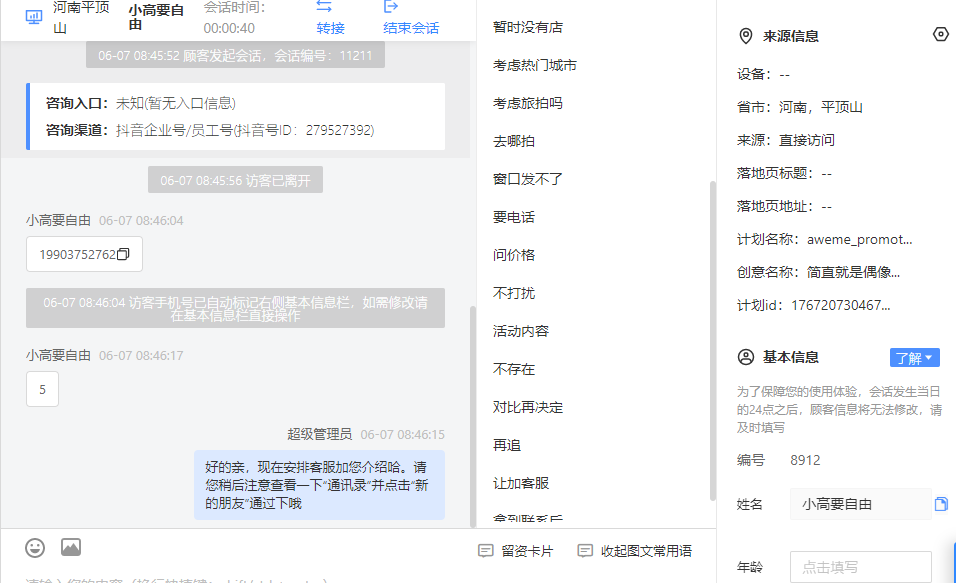
Task: Click the 计划id value 176720730467...
Action: 840,306
